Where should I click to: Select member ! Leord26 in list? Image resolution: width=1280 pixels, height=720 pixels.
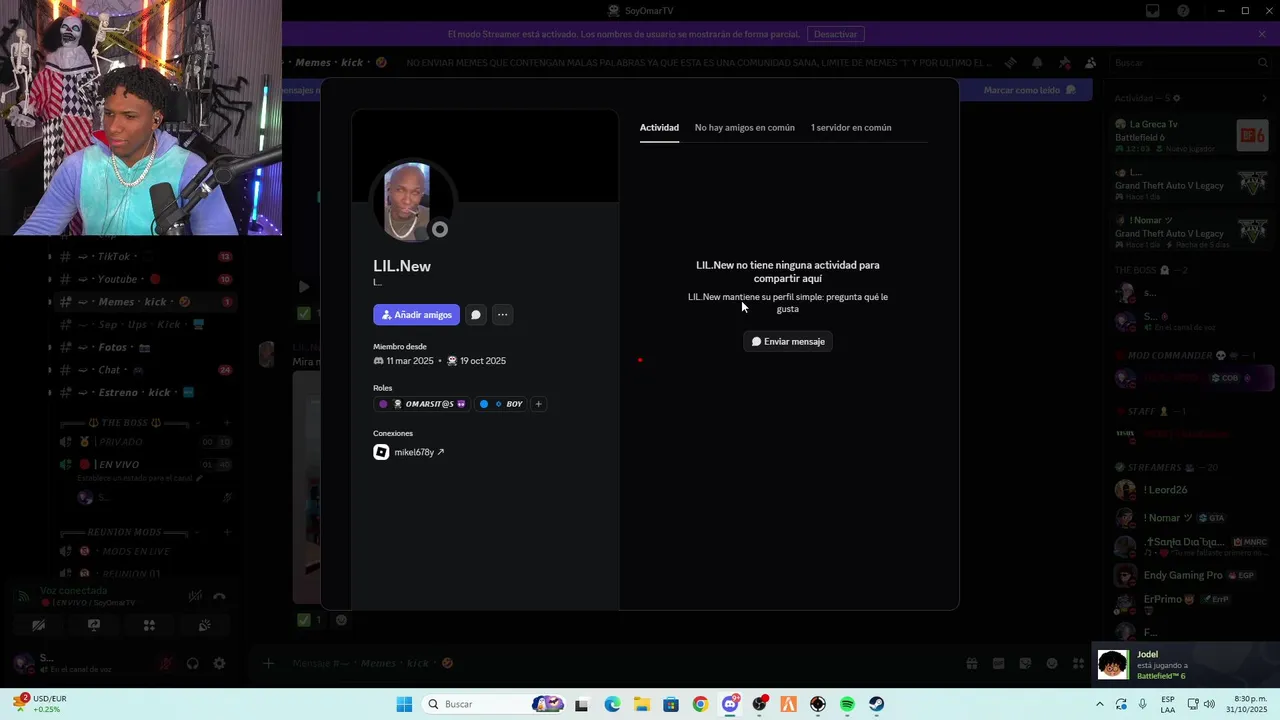click(x=1191, y=490)
